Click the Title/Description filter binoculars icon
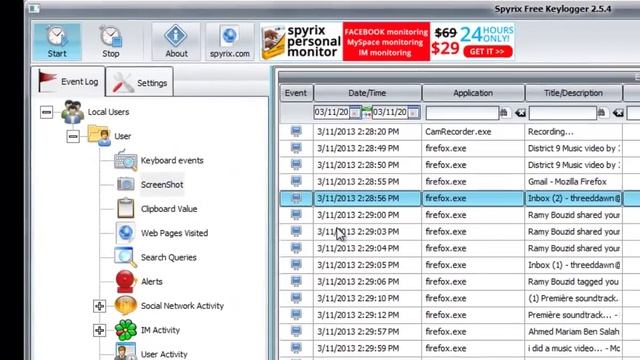 pyautogui.click(x=602, y=112)
